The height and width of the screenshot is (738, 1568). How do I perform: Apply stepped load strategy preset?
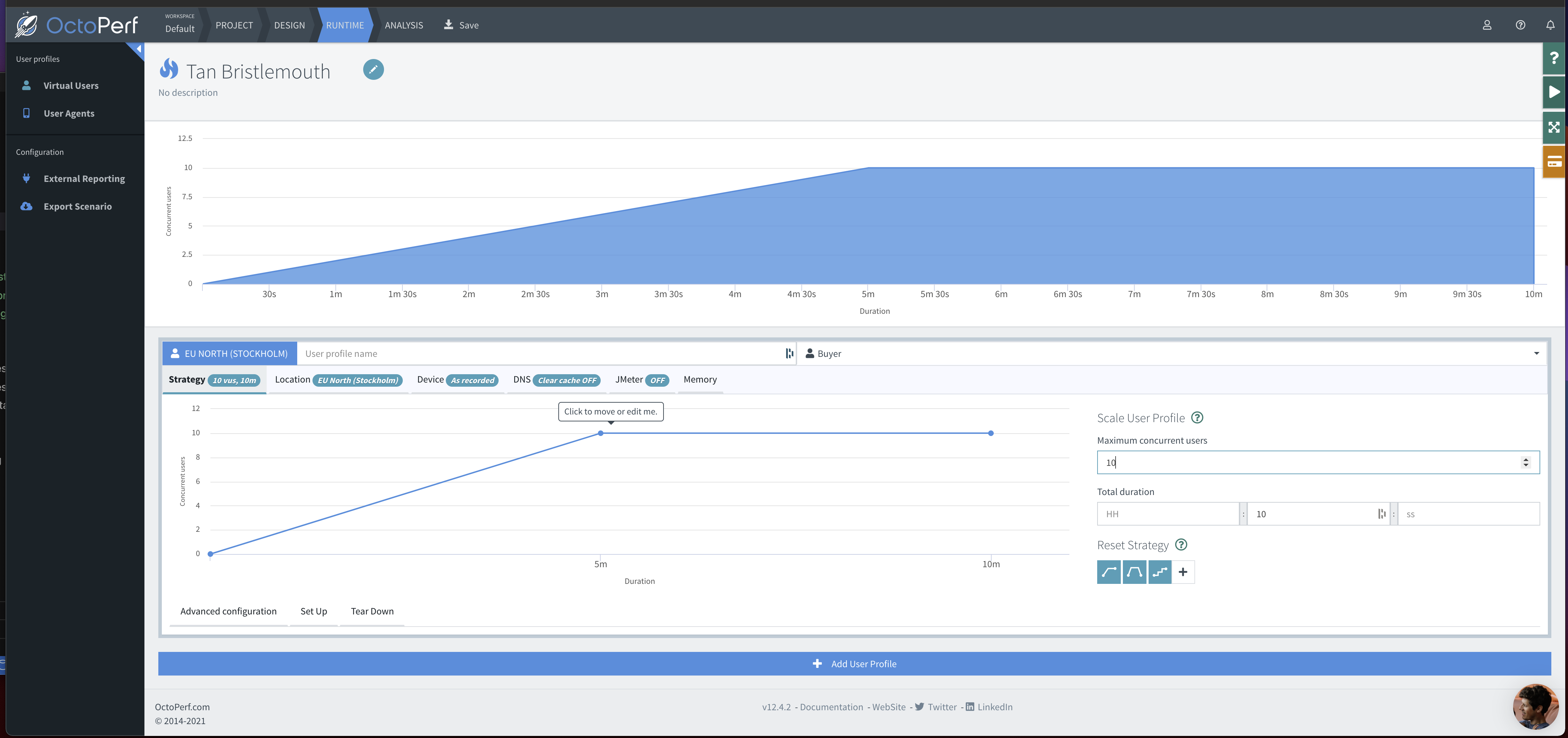(x=1160, y=572)
